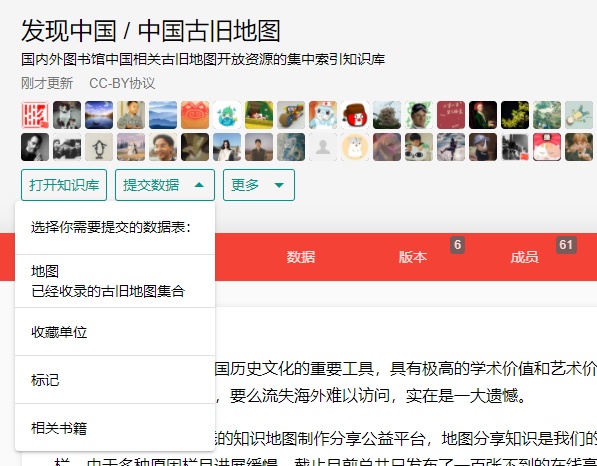The height and width of the screenshot is (466, 597).
Task: Choose 地图 data table from the menu
Action: pos(115,281)
